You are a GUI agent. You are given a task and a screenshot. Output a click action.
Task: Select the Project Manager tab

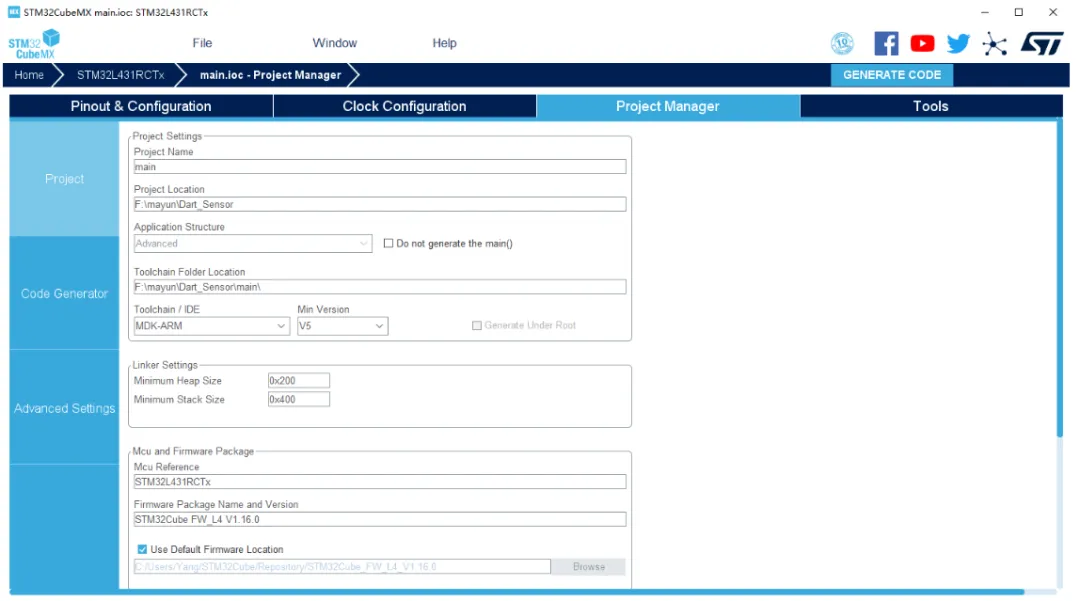pos(668,106)
